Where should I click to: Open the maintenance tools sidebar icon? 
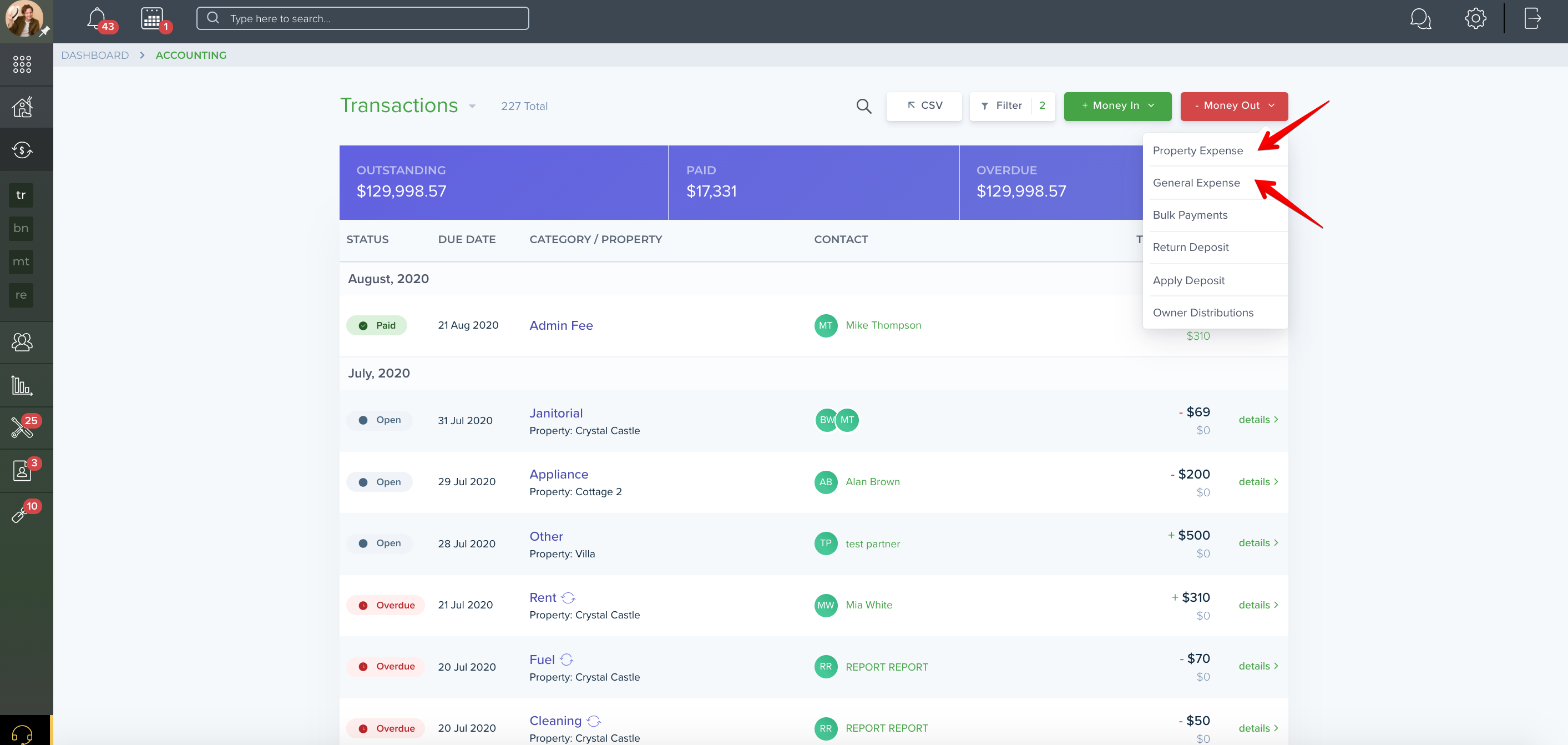coord(22,427)
